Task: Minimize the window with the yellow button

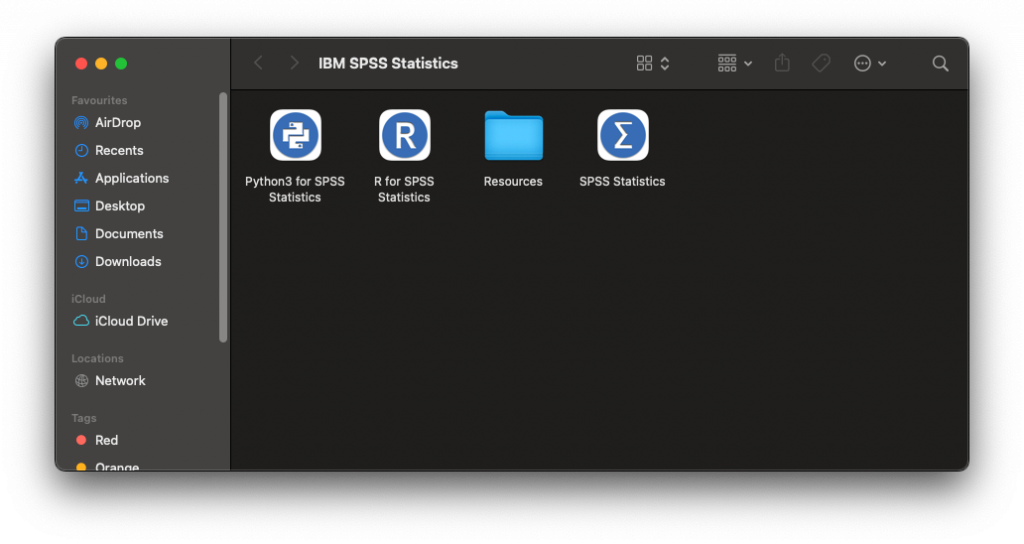Action: point(101,63)
